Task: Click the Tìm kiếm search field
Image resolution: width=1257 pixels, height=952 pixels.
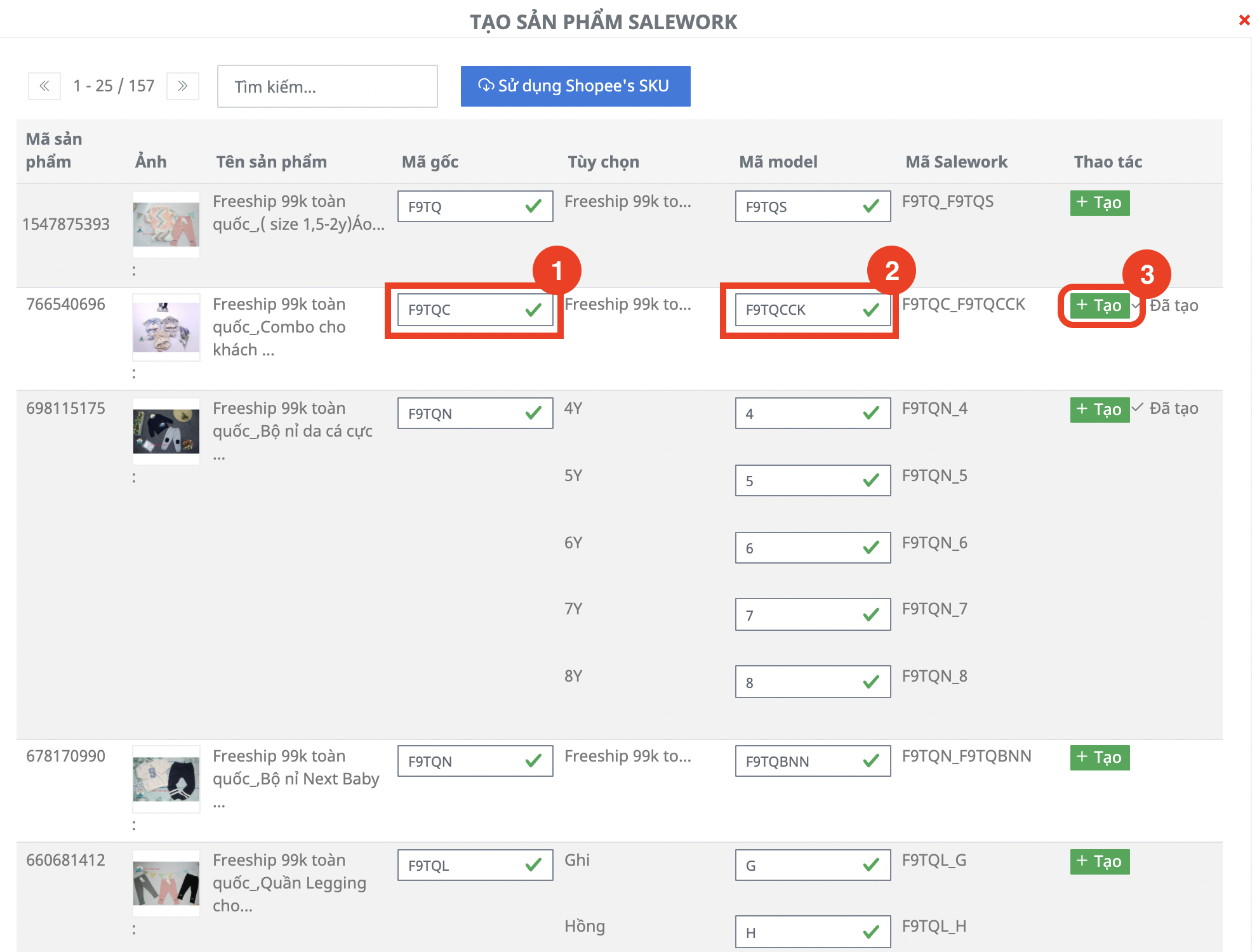Action: click(x=327, y=86)
